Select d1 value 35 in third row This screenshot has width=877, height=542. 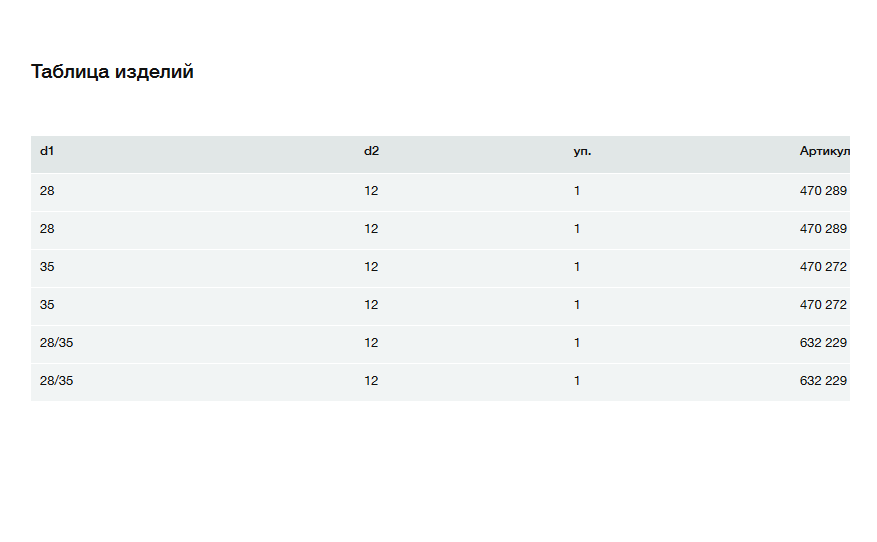coord(47,267)
